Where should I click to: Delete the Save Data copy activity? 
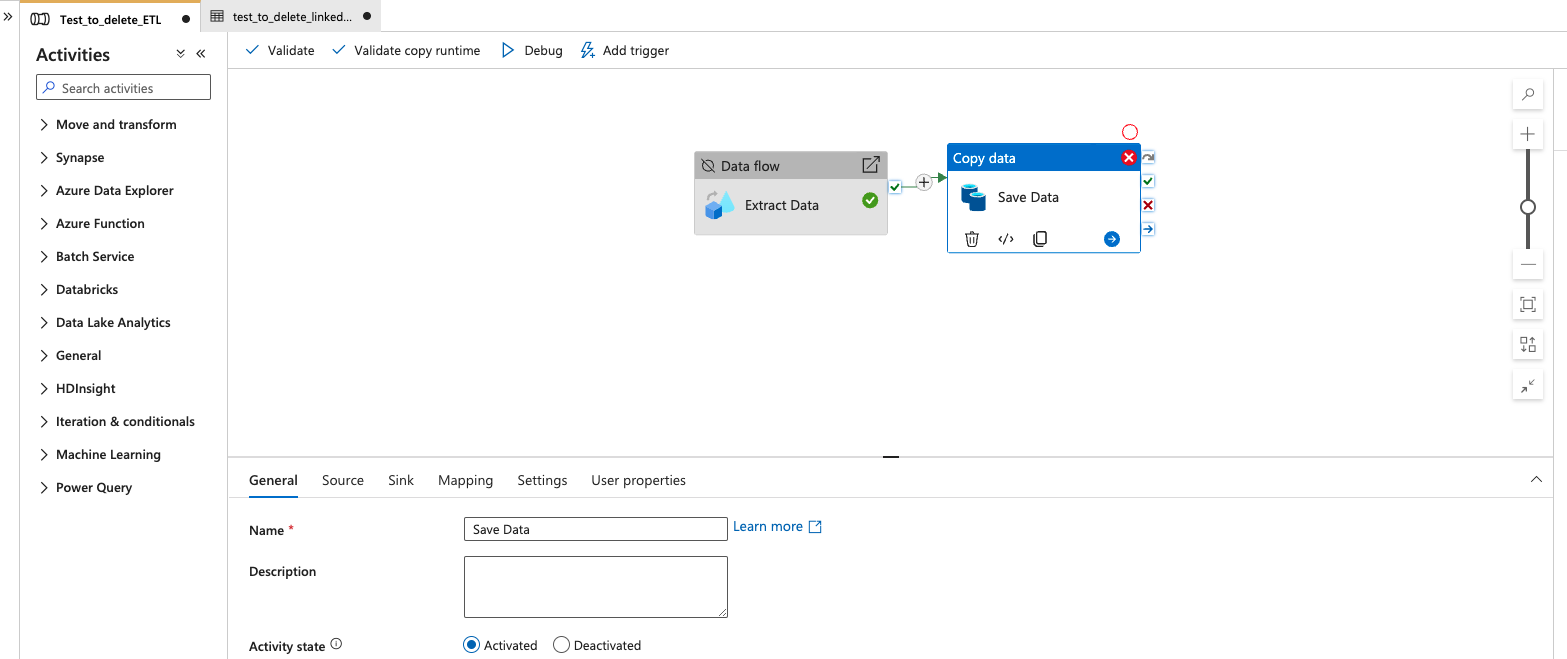click(x=972, y=239)
